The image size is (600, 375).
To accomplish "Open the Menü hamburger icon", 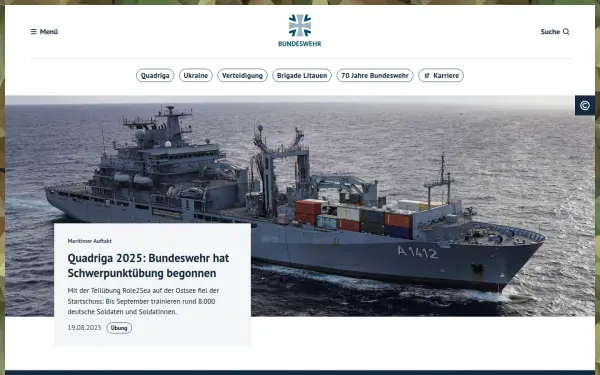I will [34, 32].
